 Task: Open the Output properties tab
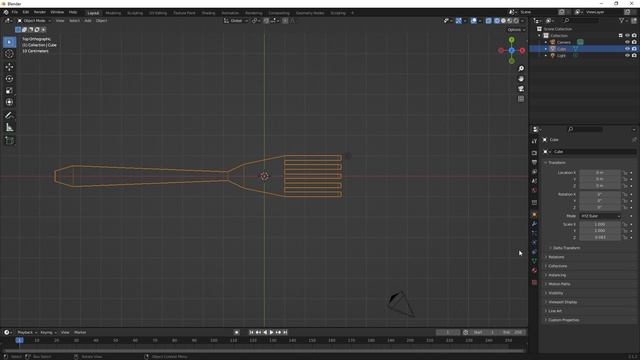tap(534, 162)
